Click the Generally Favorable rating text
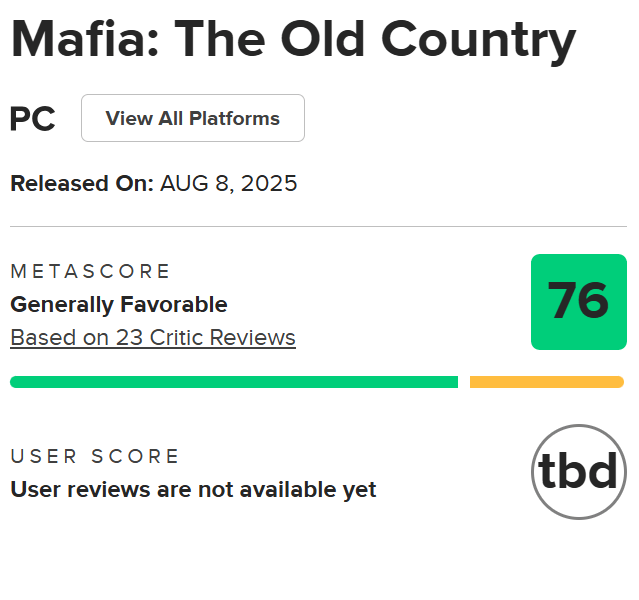Viewport: 639px width, 600px height. coord(119,305)
